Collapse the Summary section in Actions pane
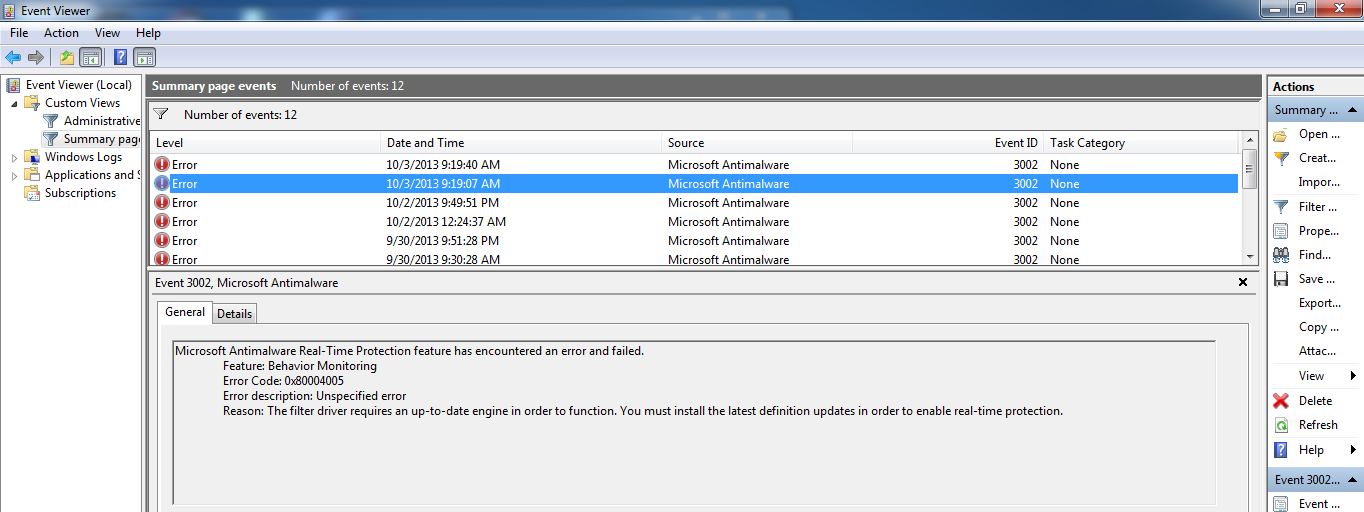 [x=1352, y=110]
